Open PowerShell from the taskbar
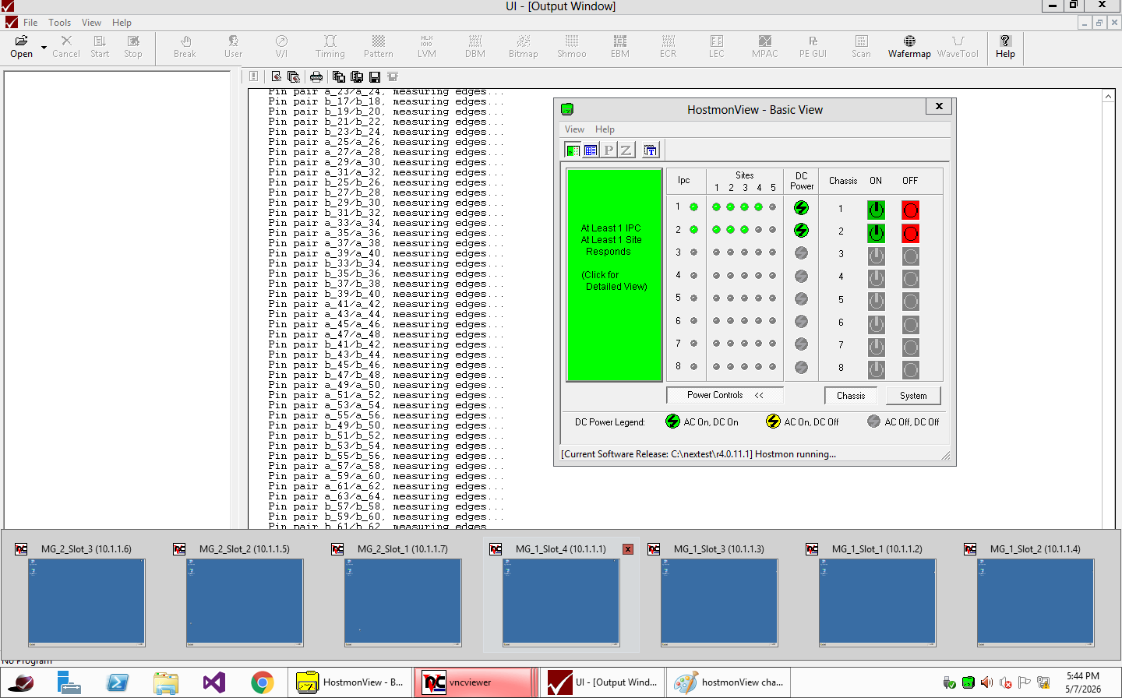Viewport: 1124px width, 698px height. (x=117, y=682)
